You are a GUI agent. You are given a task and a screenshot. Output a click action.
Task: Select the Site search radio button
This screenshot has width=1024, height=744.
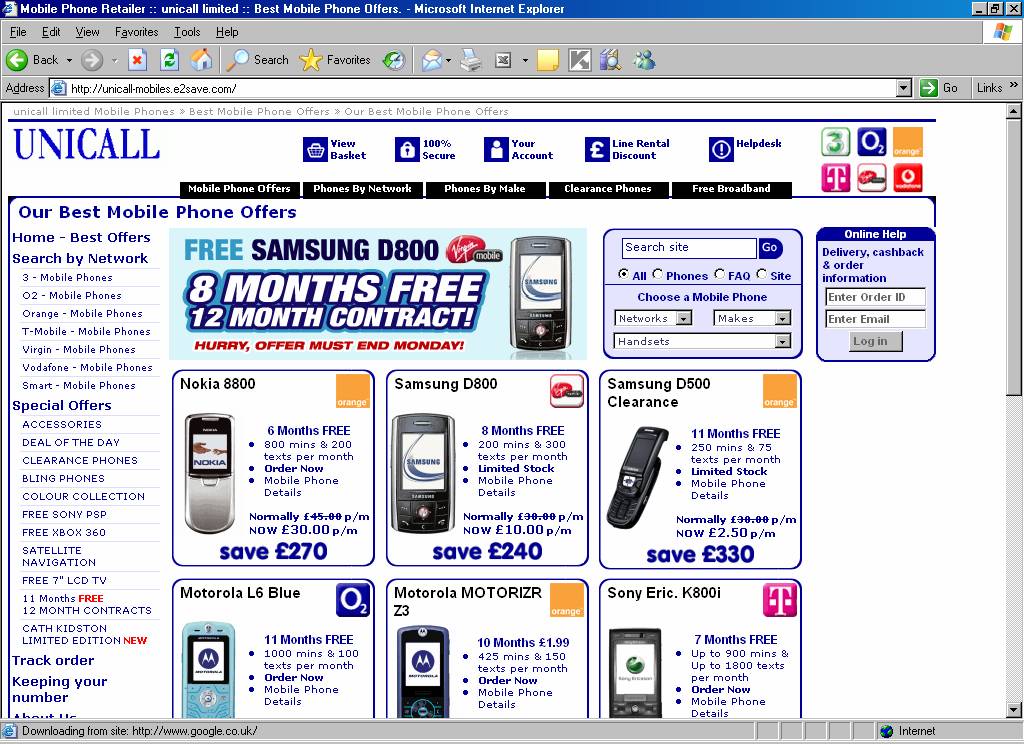coord(761,274)
